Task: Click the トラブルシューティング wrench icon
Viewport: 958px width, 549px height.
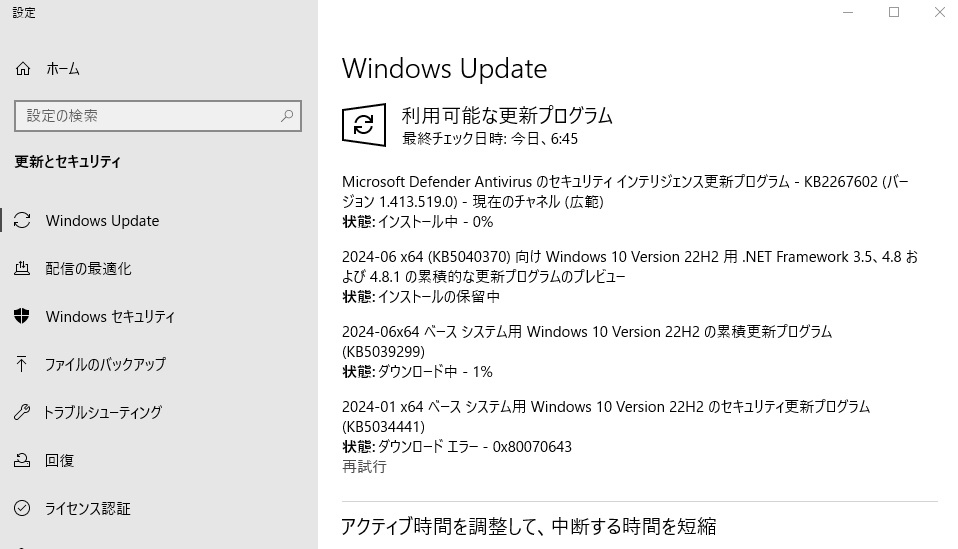Action: [x=22, y=412]
